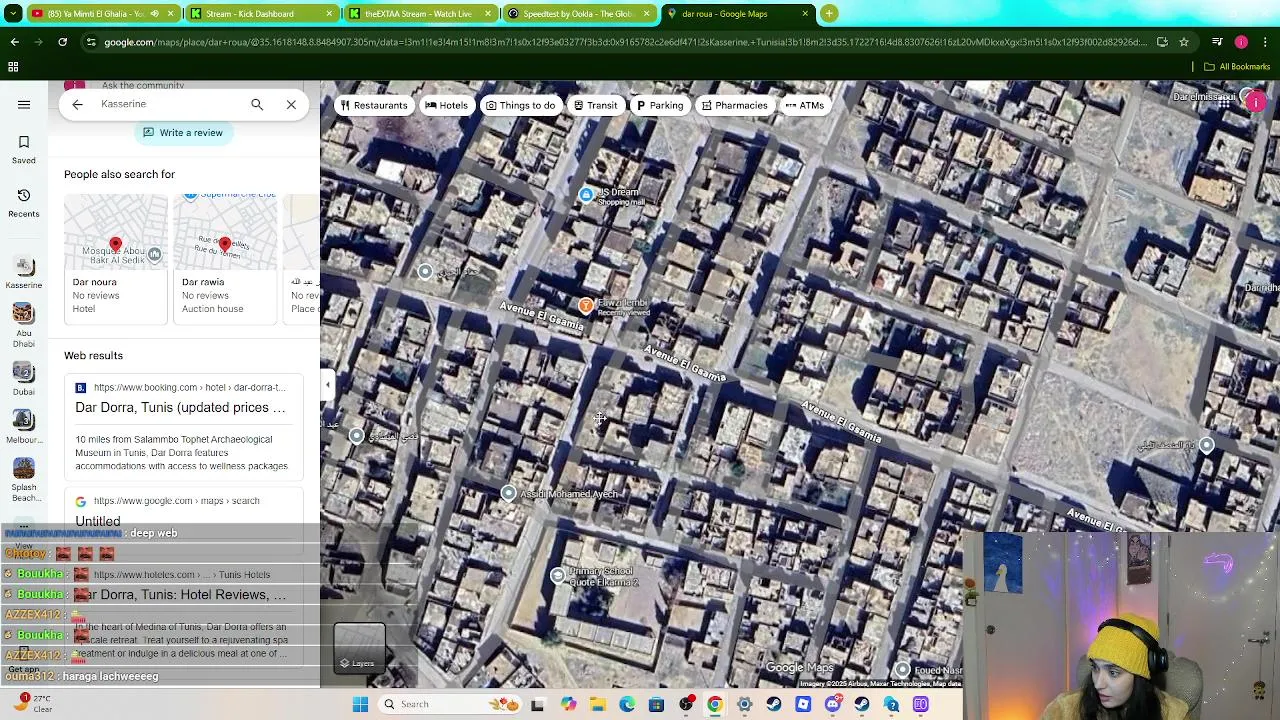
Task: Open Chrome three-dot menu
Action: click(1266, 42)
